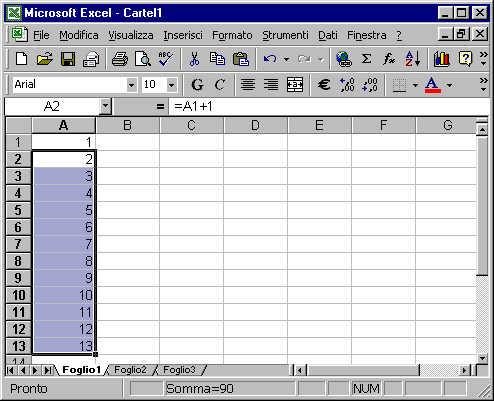Open the fx function wizard

tap(389, 59)
